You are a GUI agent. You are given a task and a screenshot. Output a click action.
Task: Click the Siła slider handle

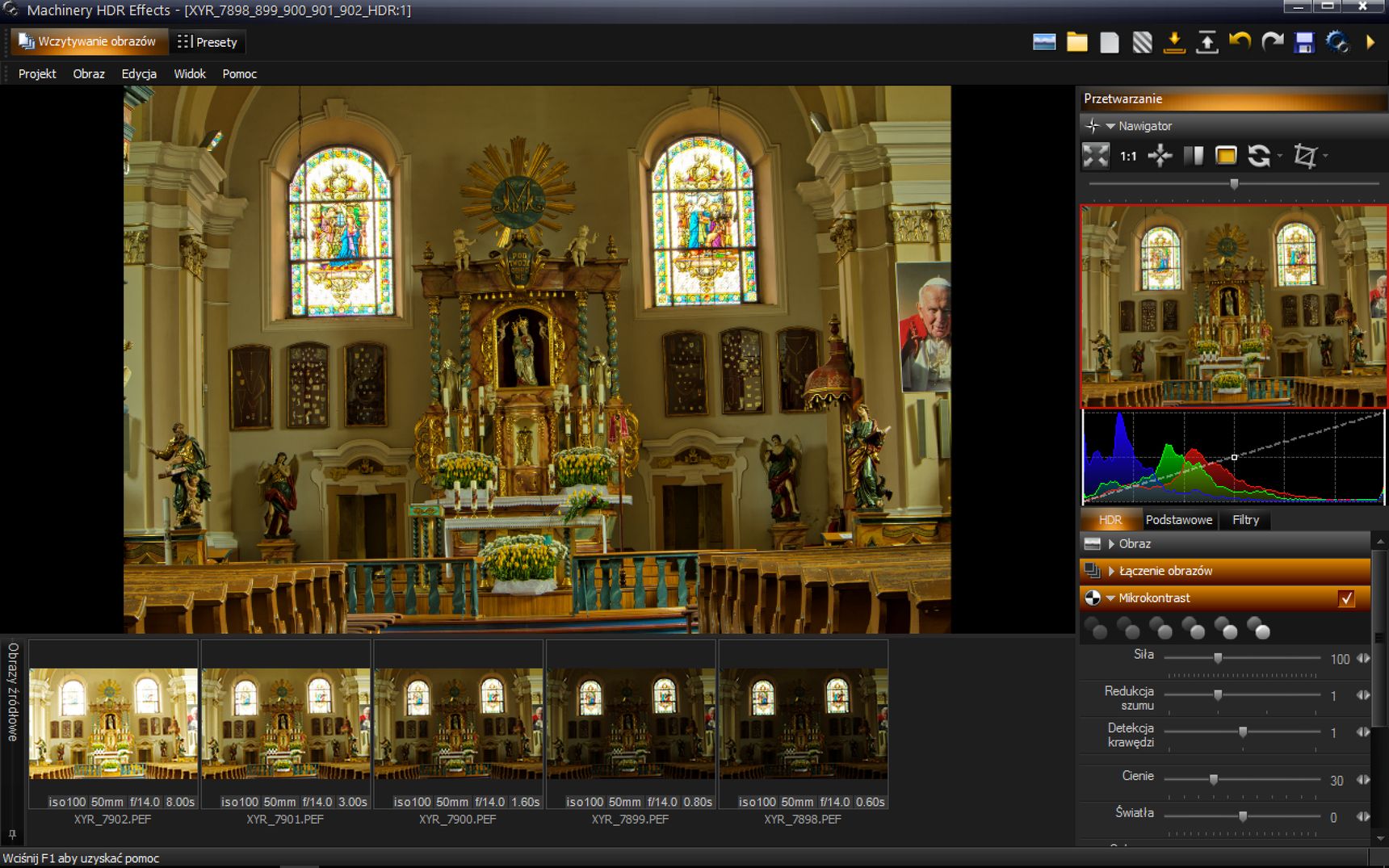point(1218,658)
